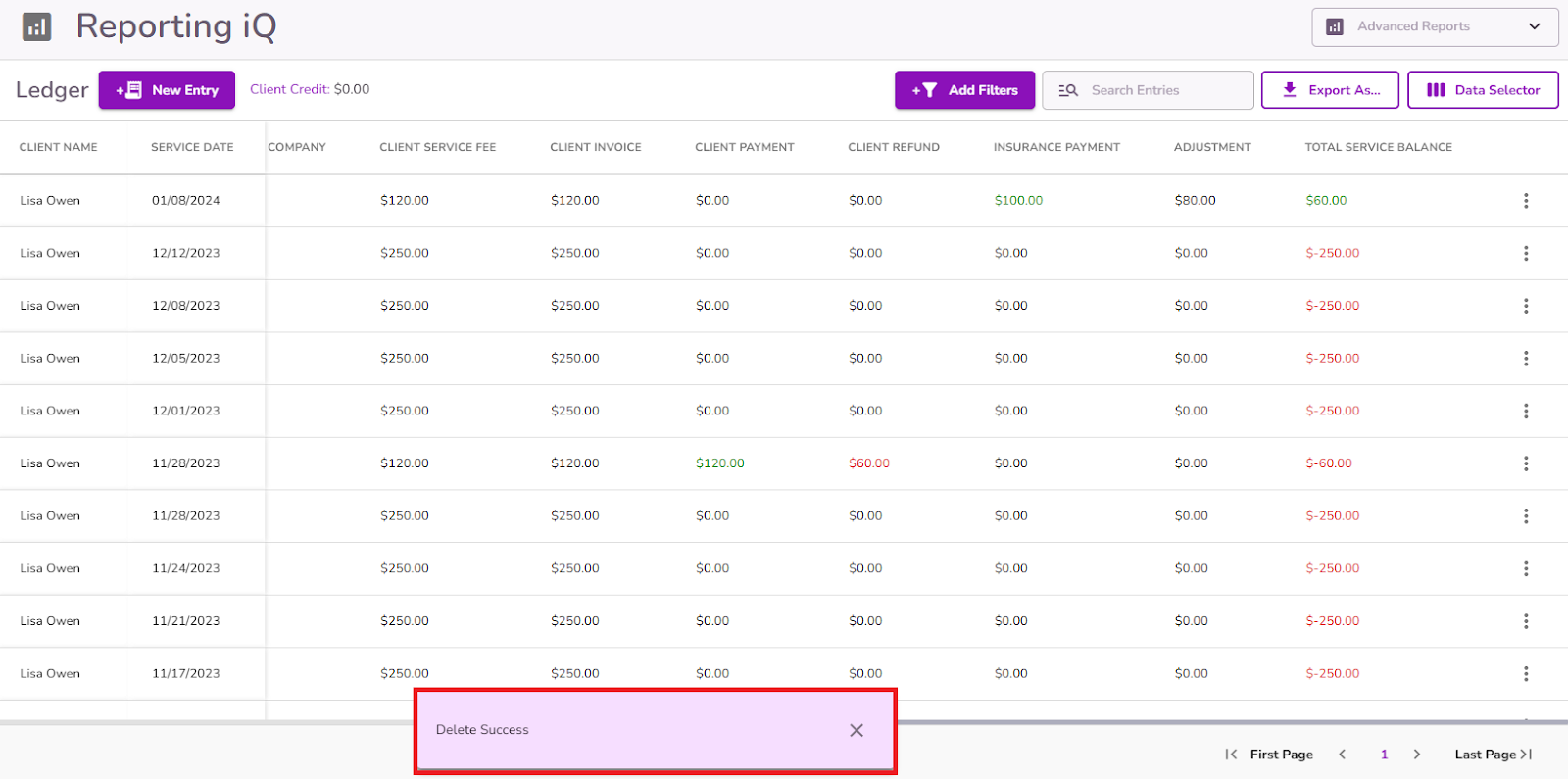Click the 01/08/2024 service date
The image size is (1568, 779).
coord(186,201)
